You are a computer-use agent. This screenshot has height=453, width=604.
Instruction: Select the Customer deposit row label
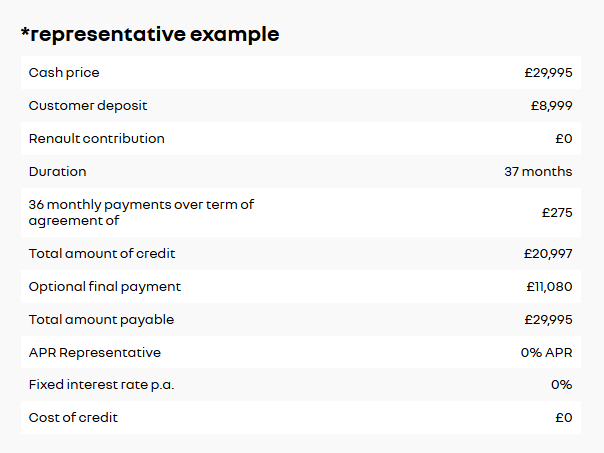coord(88,106)
